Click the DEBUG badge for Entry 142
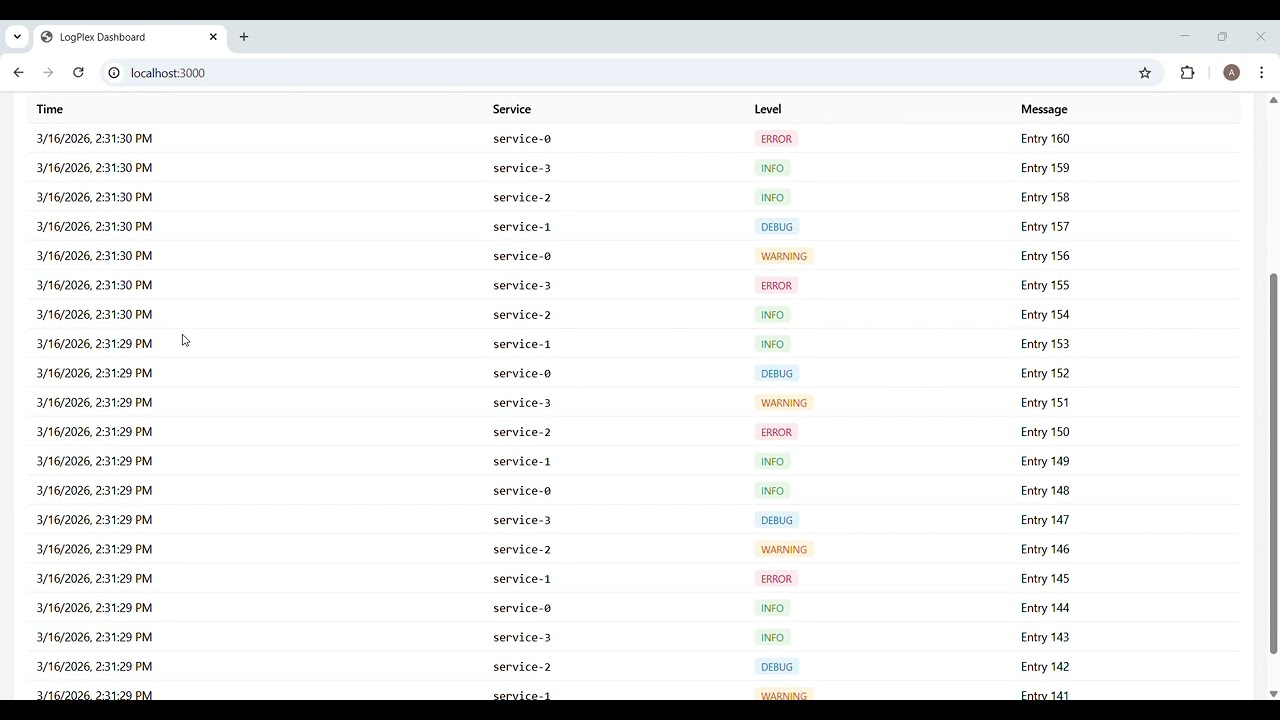This screenshot has height=720, width=1280. [x=777, y=667]
